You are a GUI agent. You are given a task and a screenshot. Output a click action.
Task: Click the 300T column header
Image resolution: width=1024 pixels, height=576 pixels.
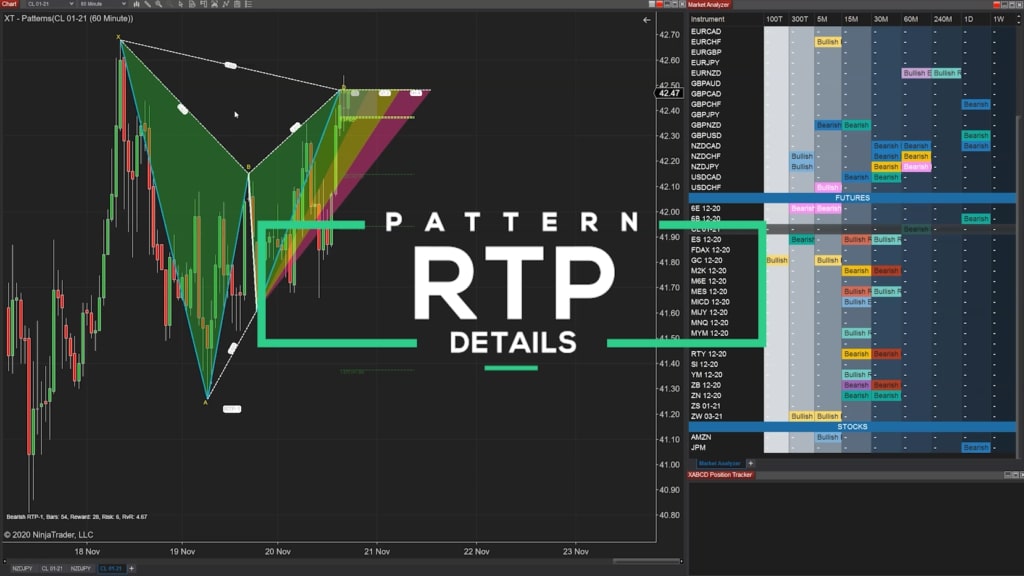point(800,20)
